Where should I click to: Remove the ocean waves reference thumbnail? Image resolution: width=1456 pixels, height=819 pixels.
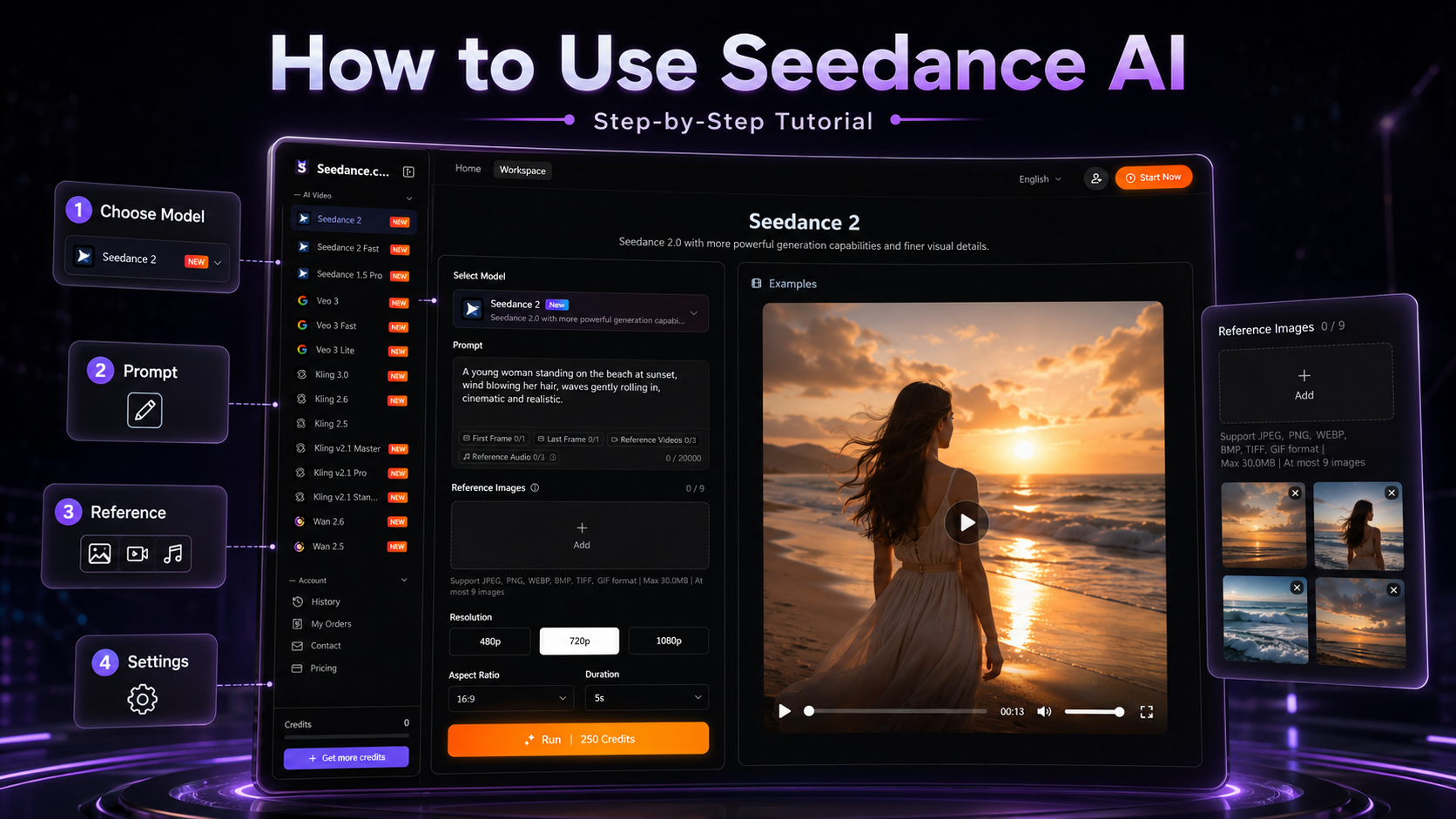point(1297,587)
